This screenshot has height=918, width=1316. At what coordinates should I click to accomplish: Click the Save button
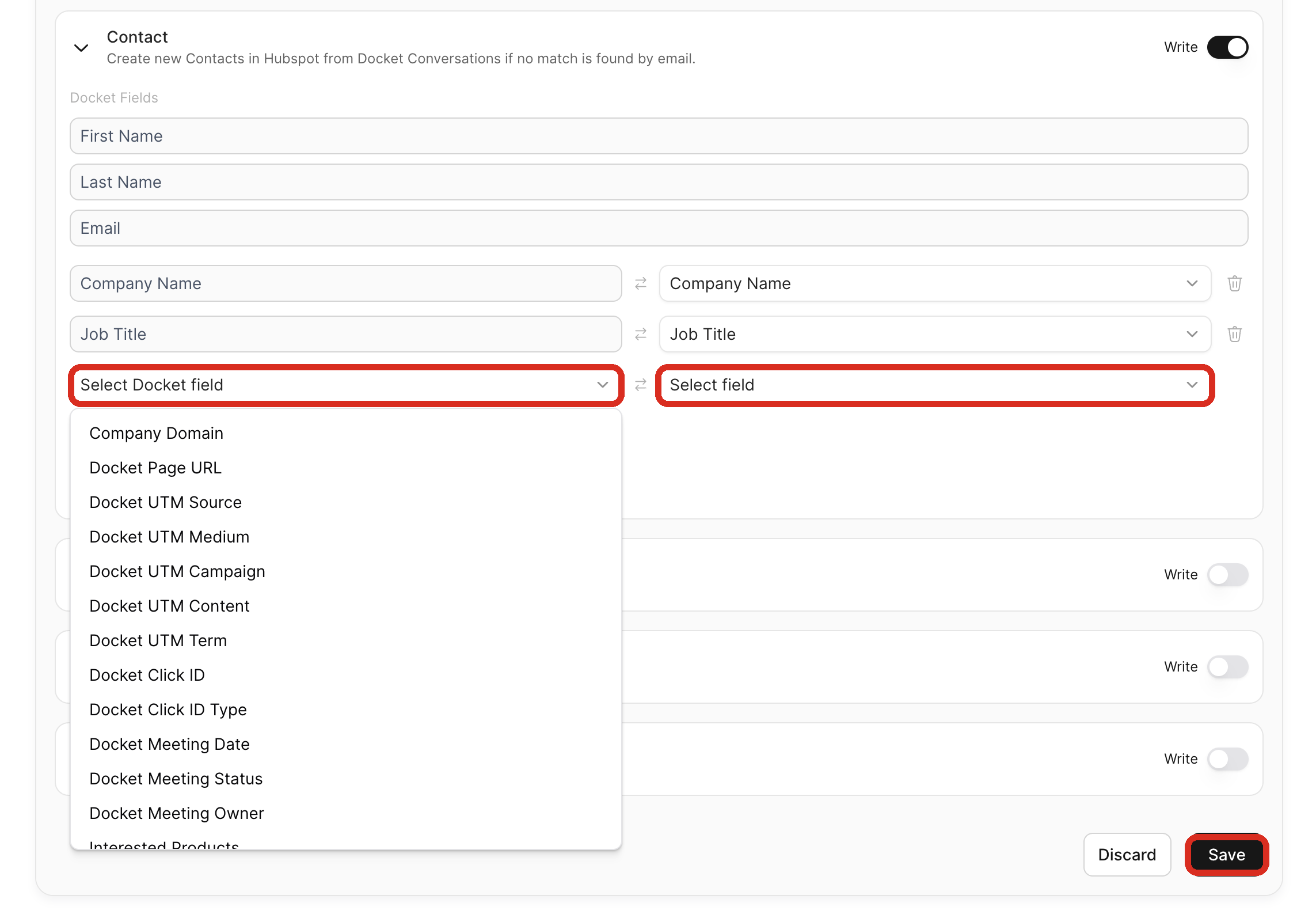(1227, 855)
